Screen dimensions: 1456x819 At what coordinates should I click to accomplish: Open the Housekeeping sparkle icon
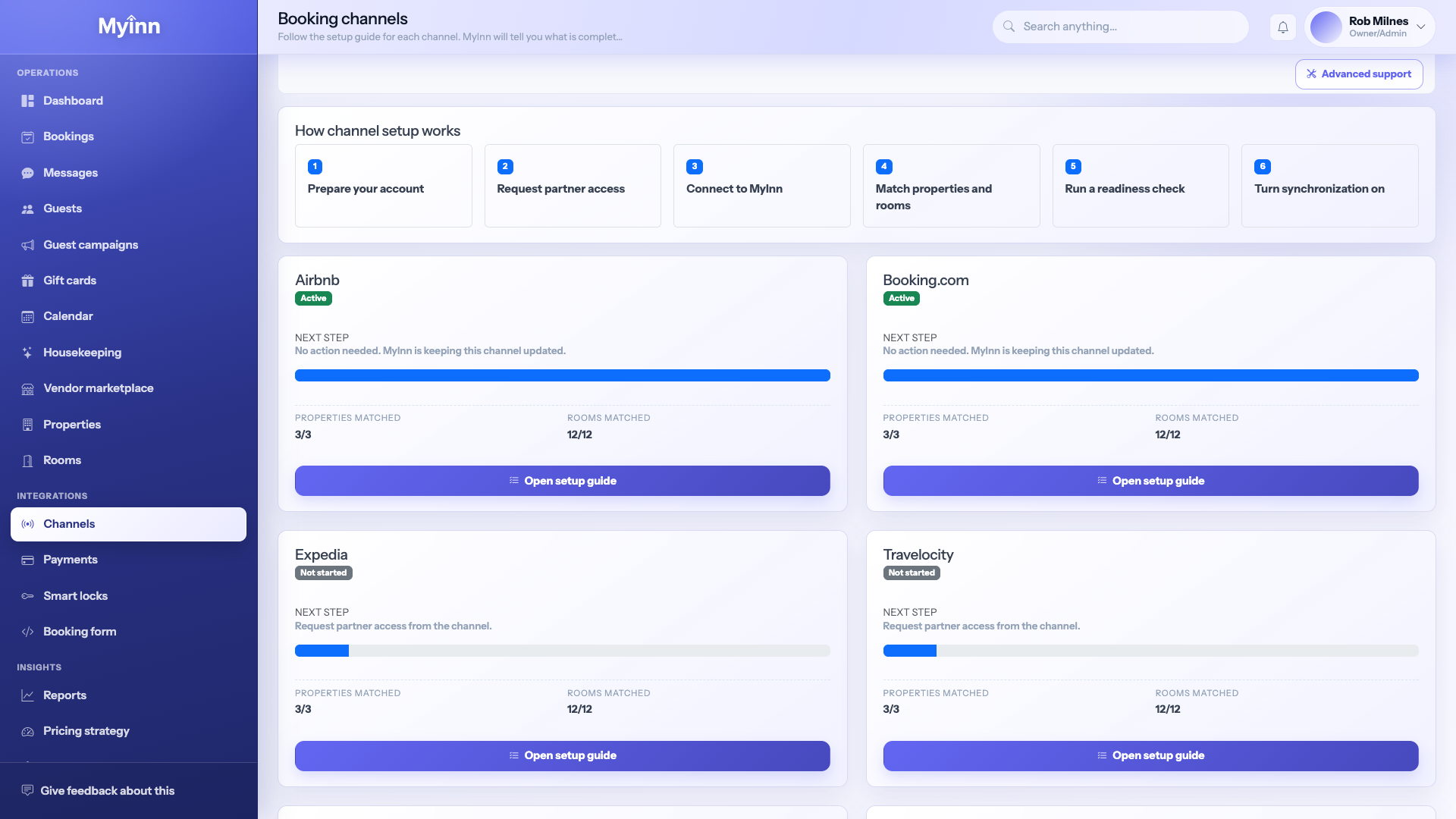point(28,353)
